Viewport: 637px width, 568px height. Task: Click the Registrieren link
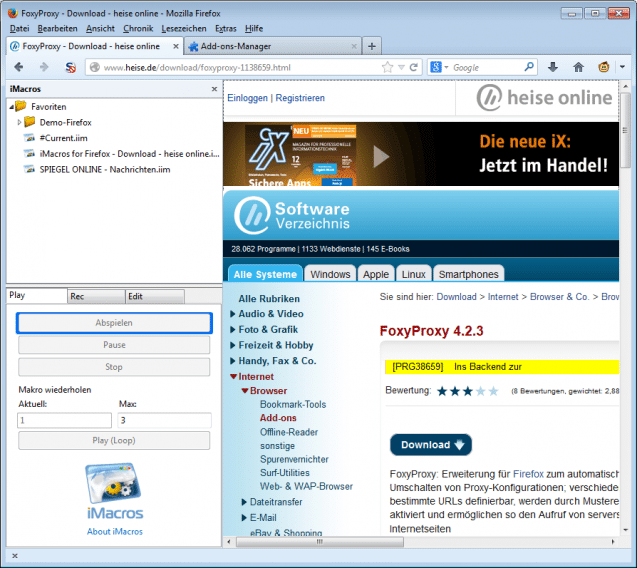click(x=300, y=98)
